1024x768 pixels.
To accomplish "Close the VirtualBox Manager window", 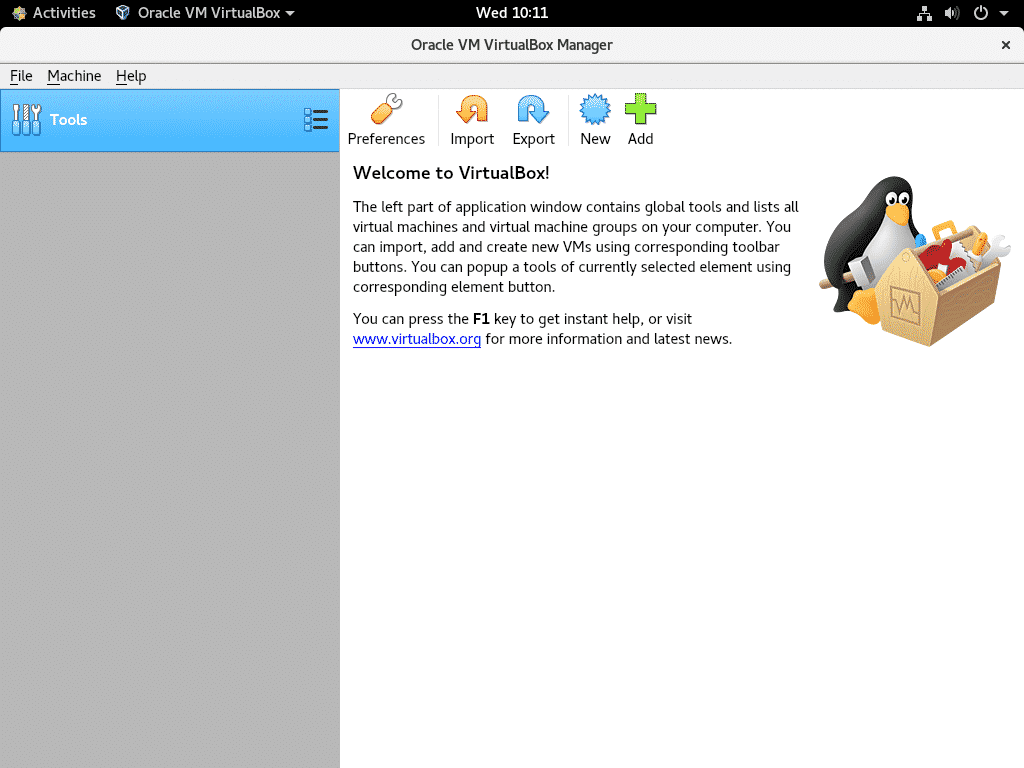I will tap(1006, 45).
